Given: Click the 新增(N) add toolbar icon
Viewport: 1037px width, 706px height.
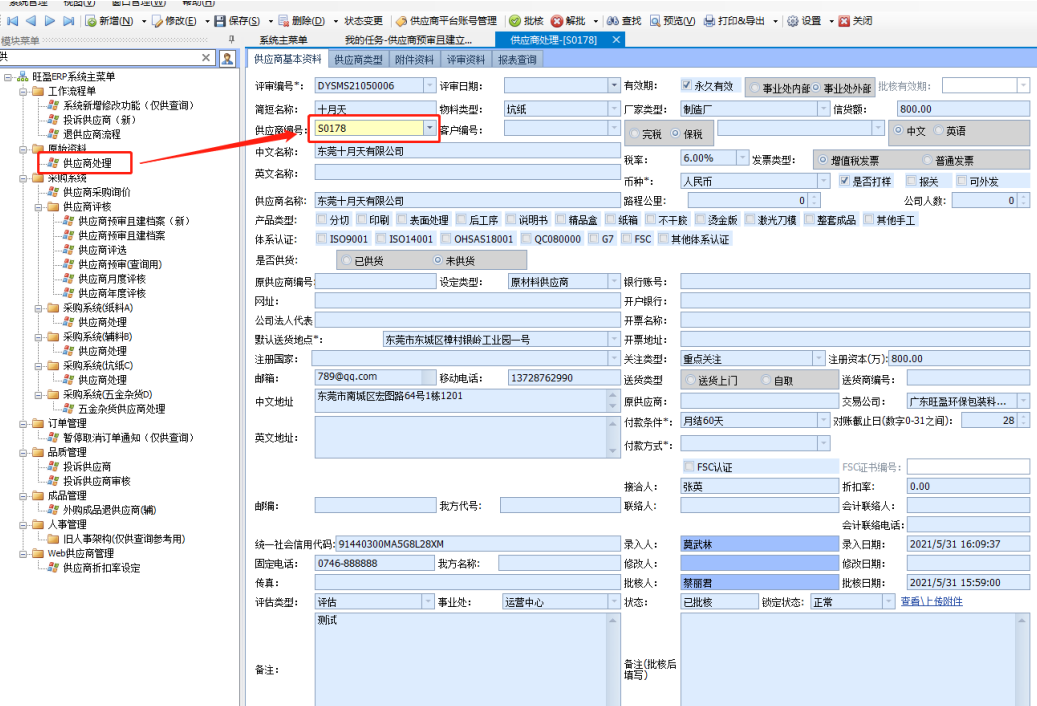Looking at the screenshot, I should (91, 21).
